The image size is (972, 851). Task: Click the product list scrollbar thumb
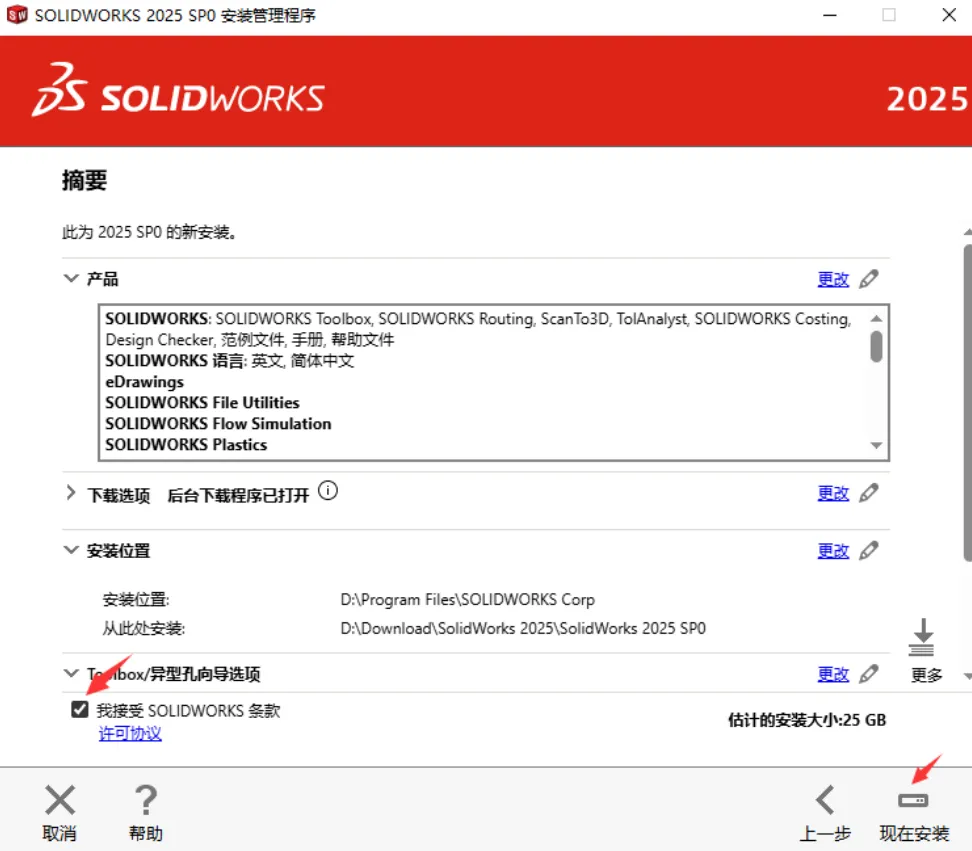(876, 346)
